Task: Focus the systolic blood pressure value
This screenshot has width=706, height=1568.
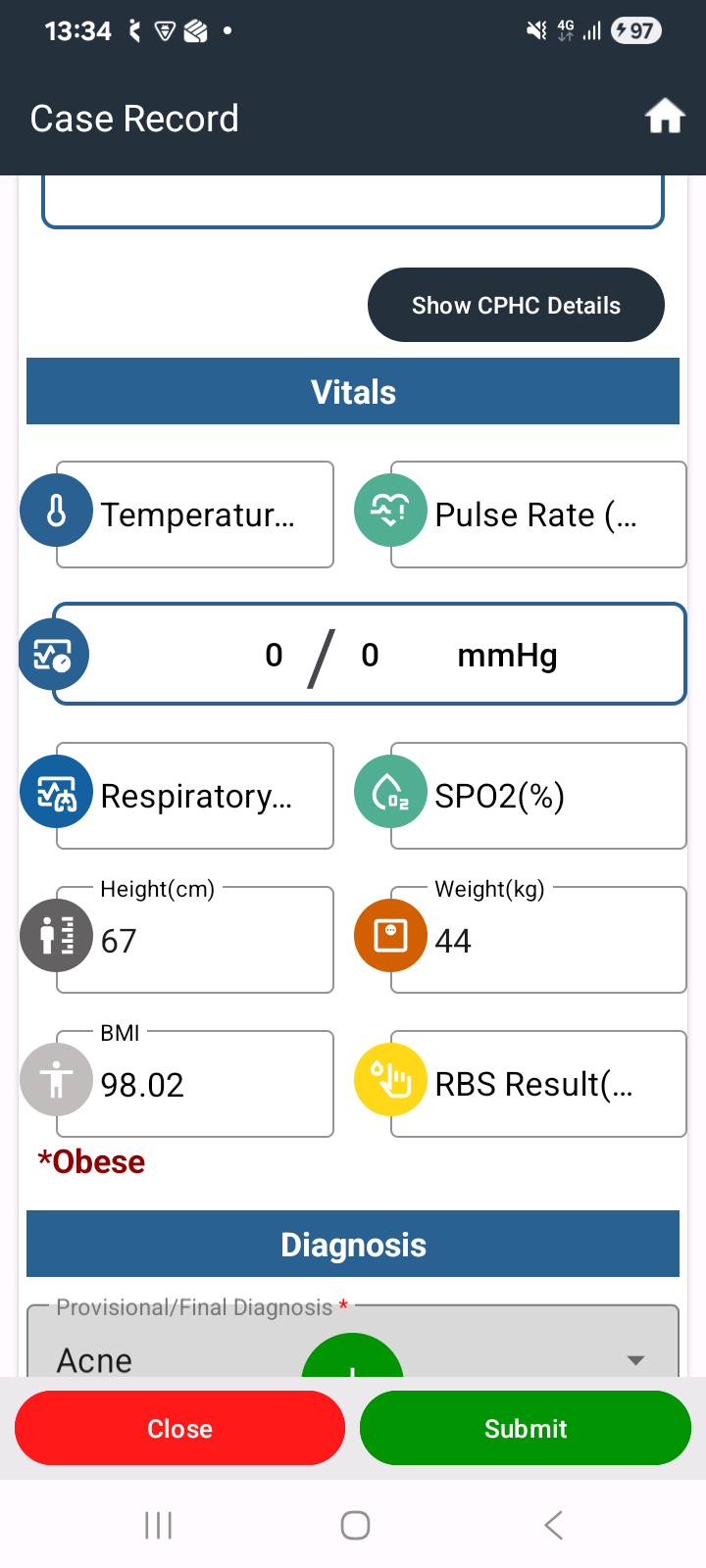Action: pyautogui.click(x=274, y=655)
